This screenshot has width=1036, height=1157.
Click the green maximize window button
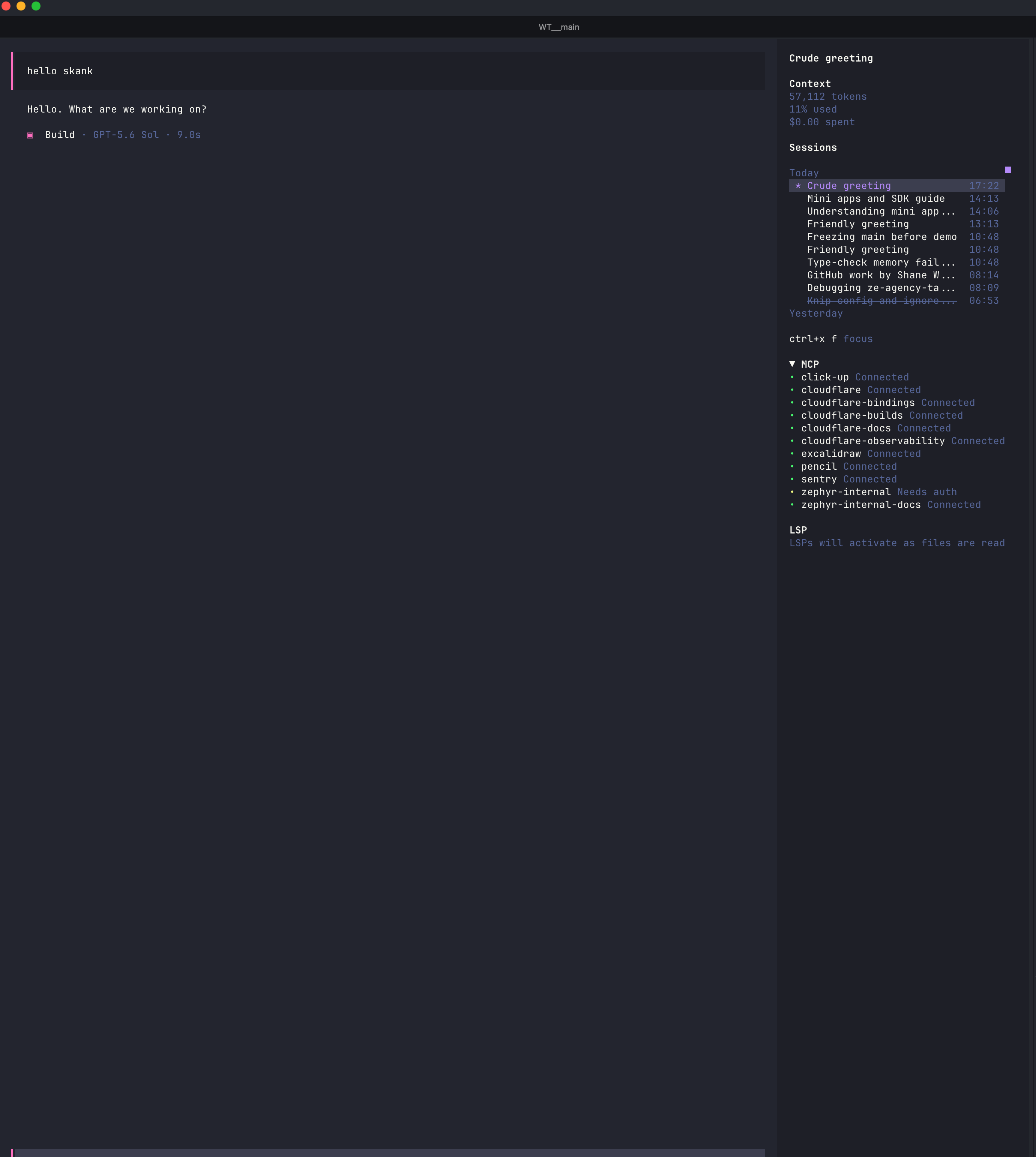point(36,6)
